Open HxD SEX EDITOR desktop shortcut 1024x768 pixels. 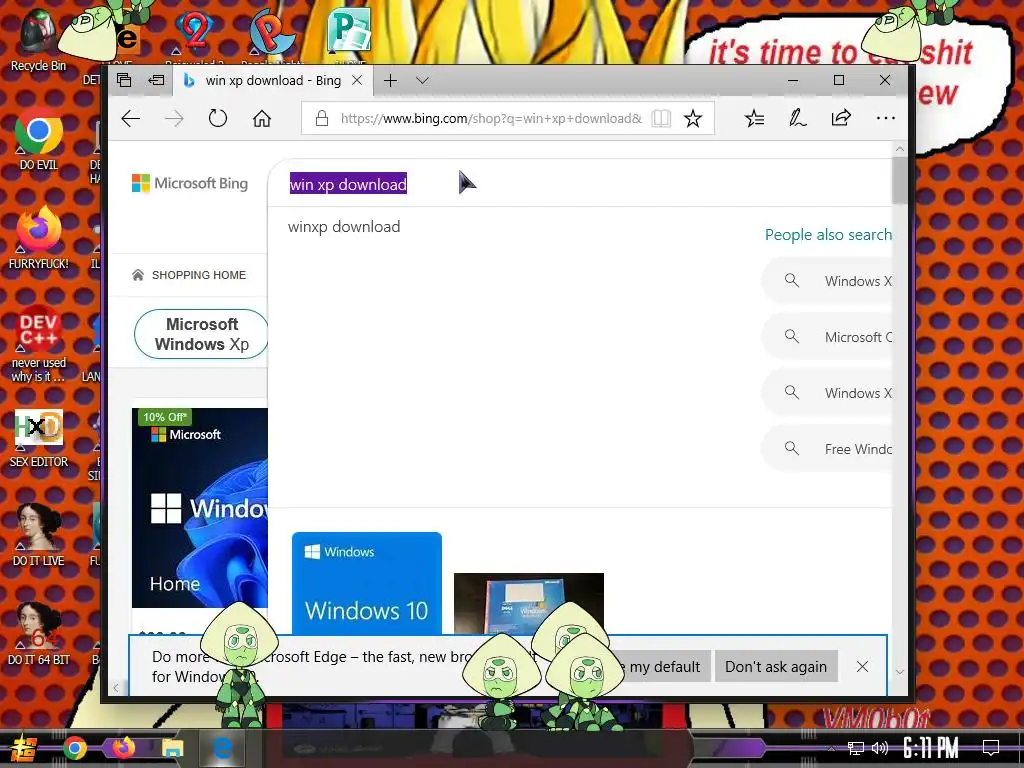[39, 438]
